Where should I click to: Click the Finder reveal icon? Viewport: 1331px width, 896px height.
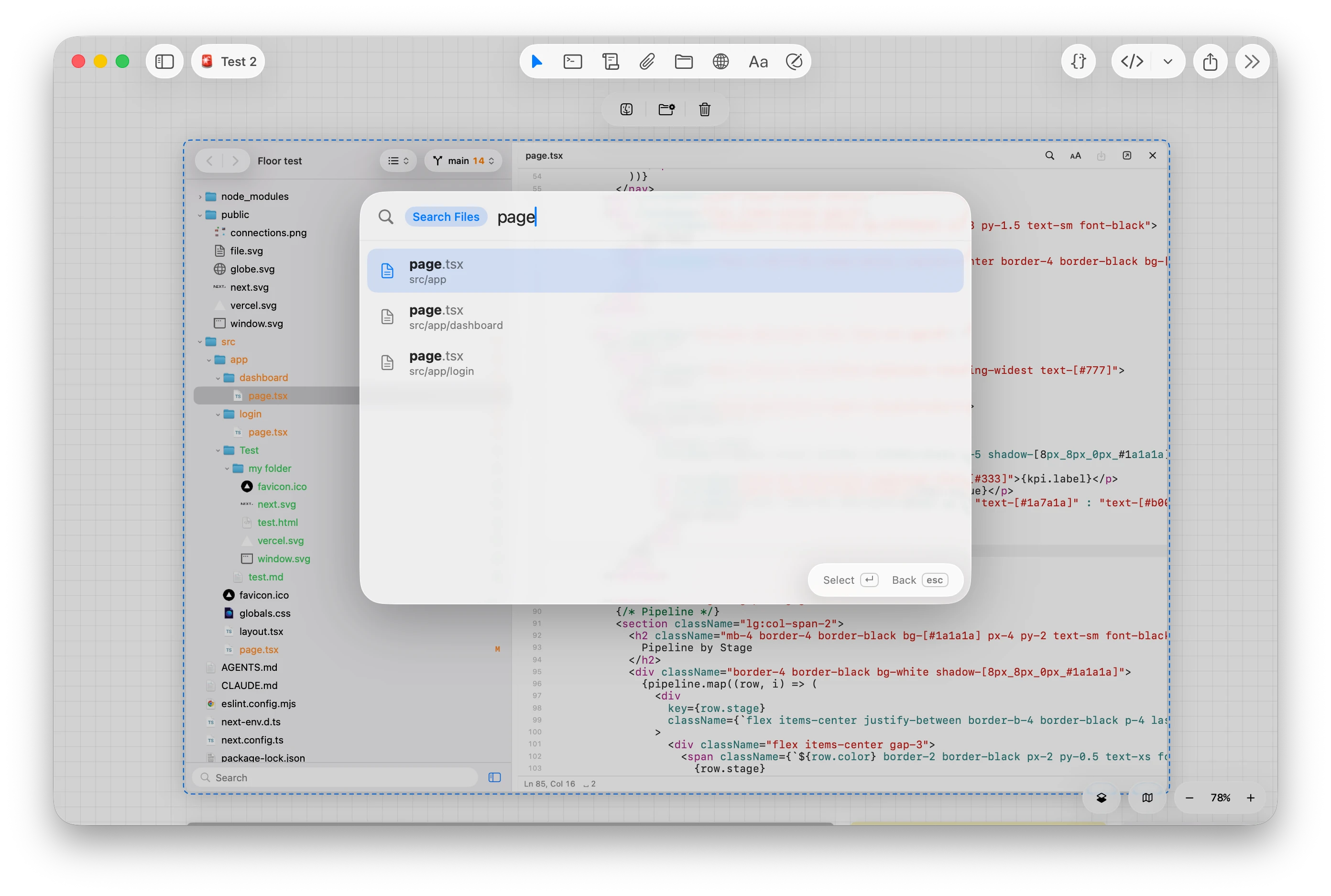click(626, 109)
